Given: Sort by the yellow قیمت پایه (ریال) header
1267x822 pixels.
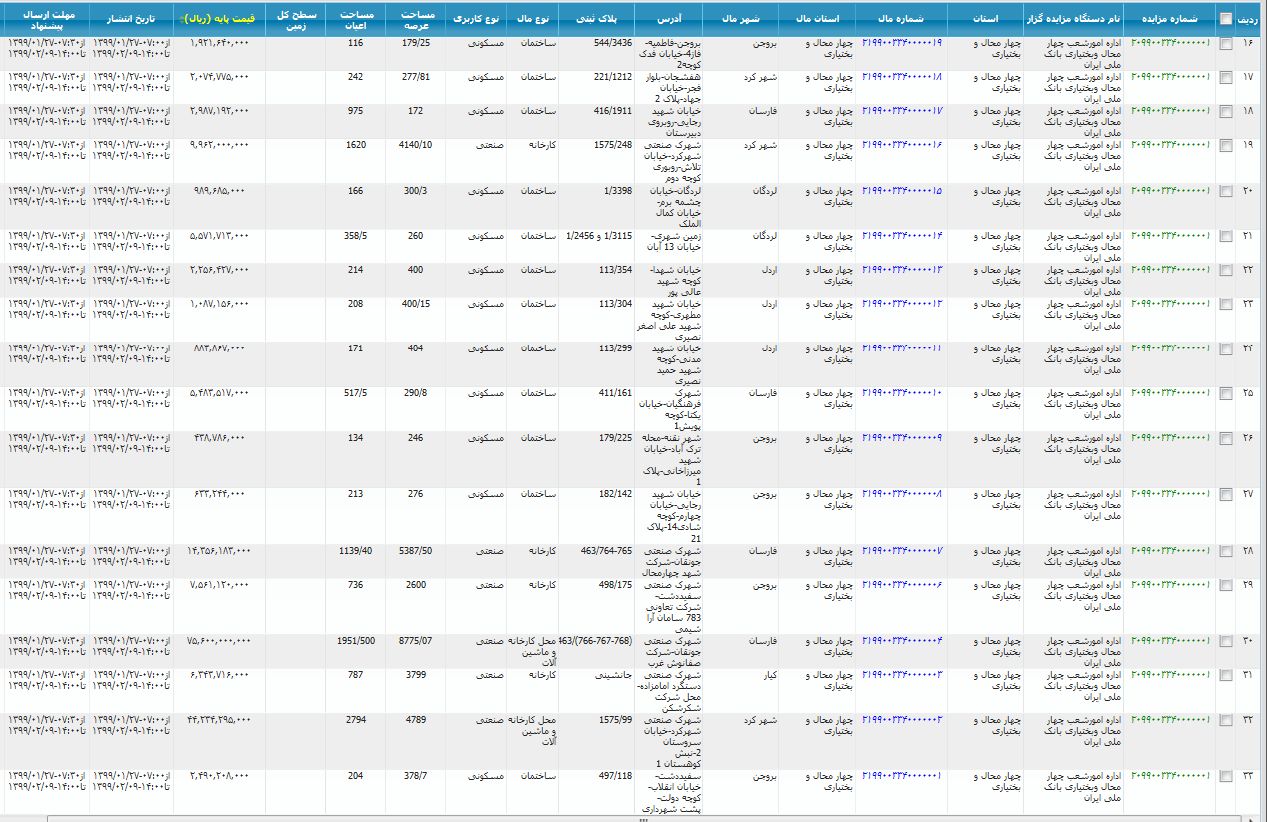Looking at the screenshot, I should (x=221, y=19).
